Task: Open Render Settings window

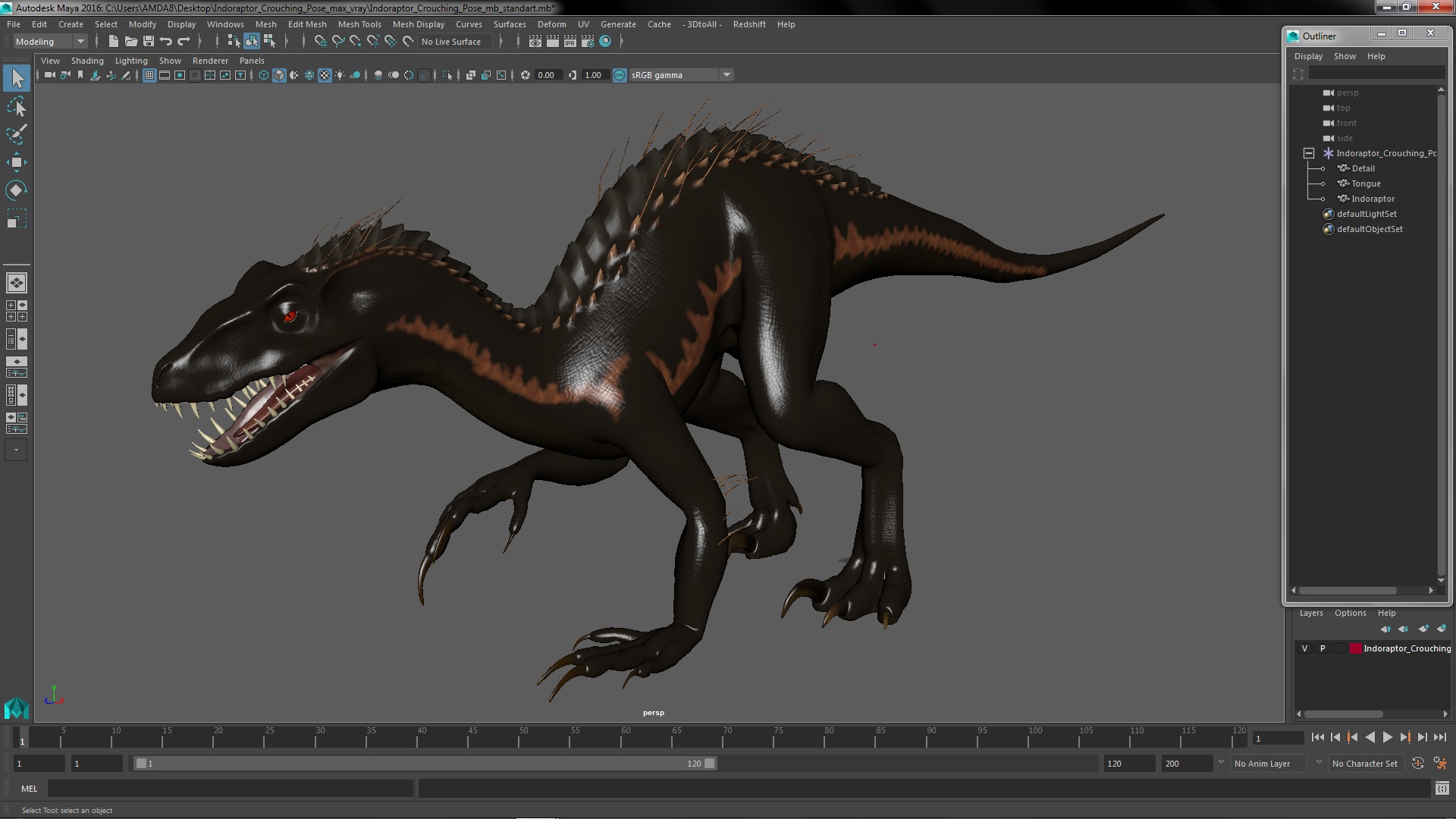Action: tap(588, 42)
